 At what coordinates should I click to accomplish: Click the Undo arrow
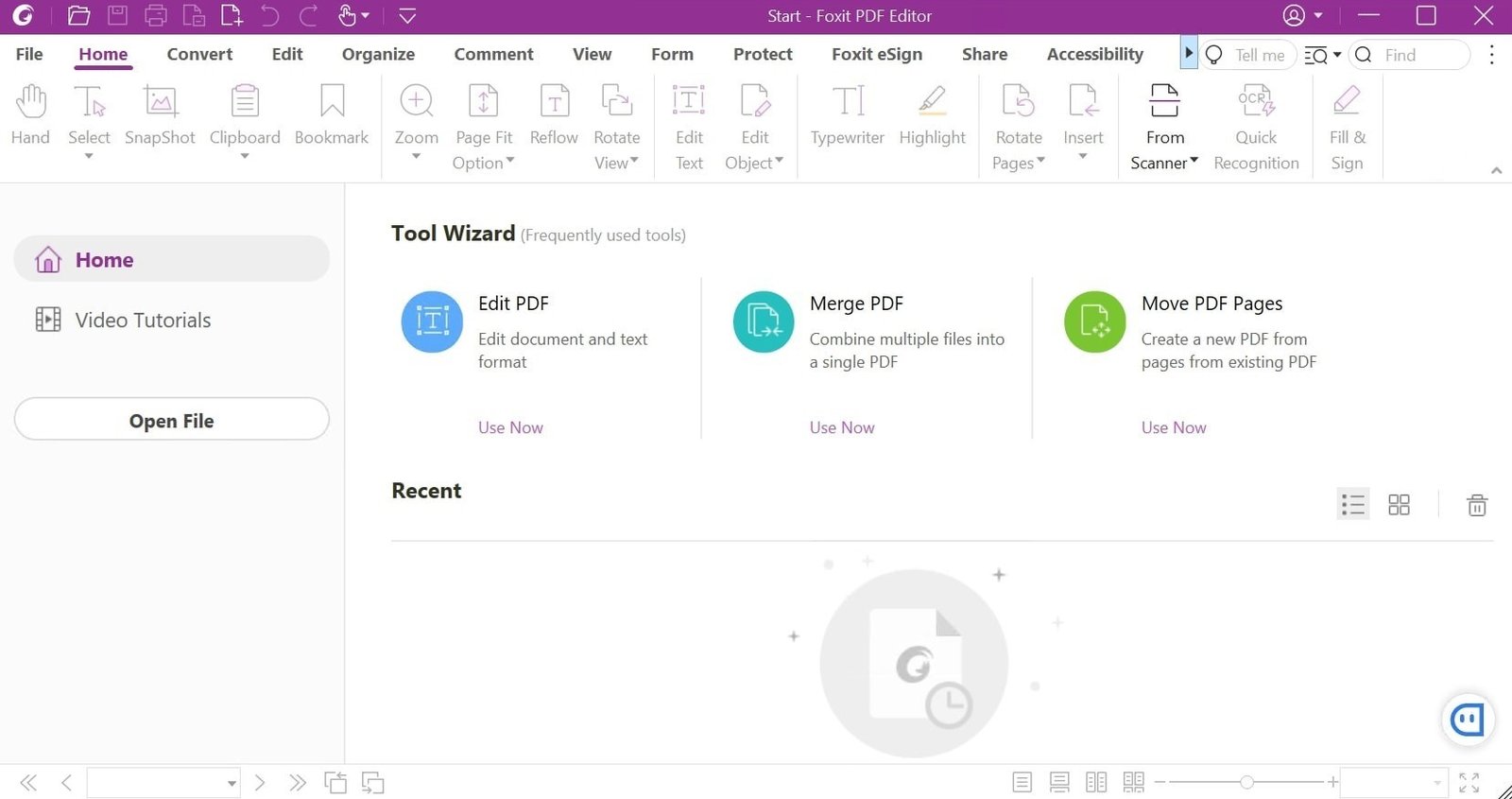[x=269, y=15]
